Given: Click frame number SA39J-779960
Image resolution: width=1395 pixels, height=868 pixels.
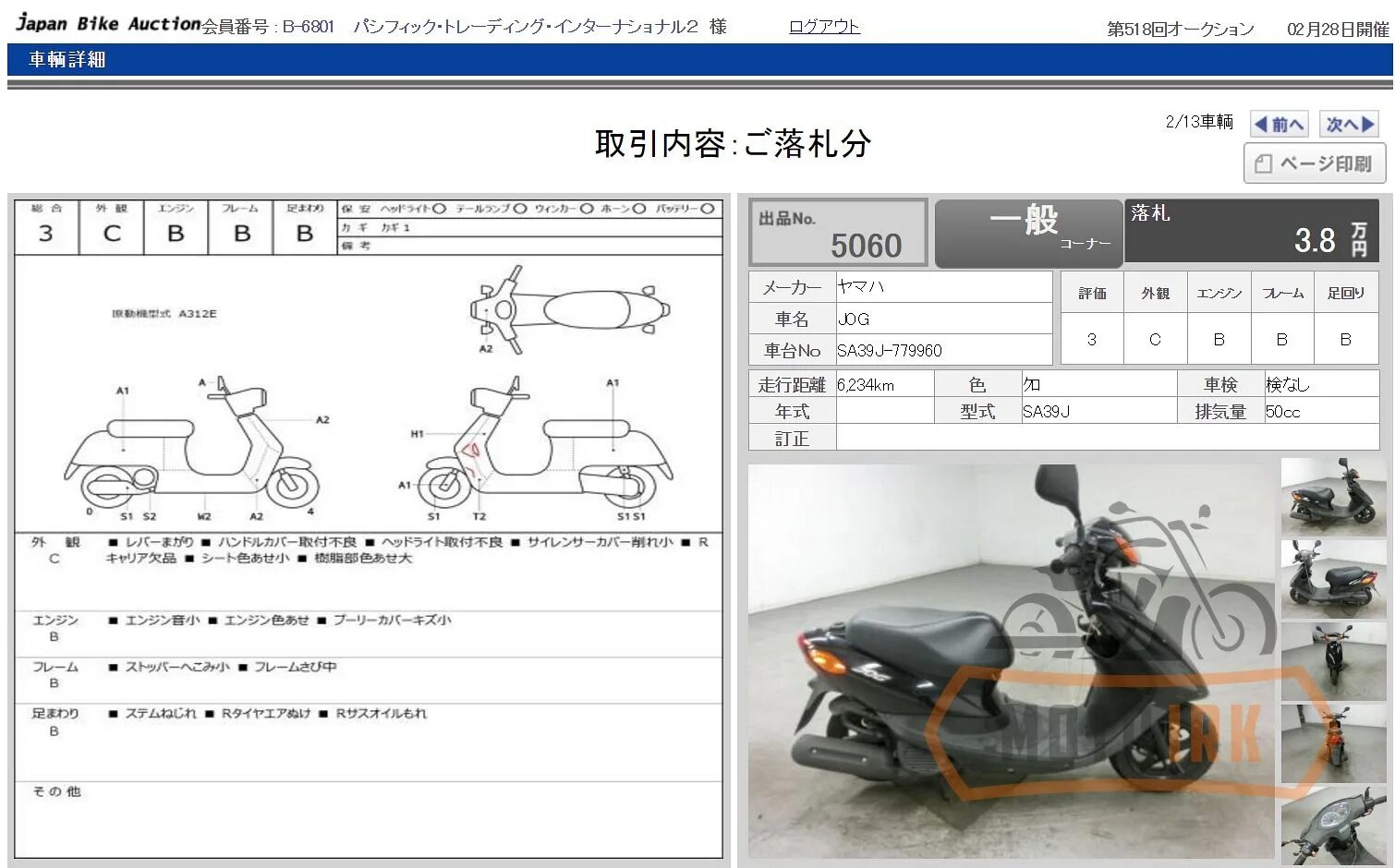Looking at the screenshot, I should pos(890,351).
